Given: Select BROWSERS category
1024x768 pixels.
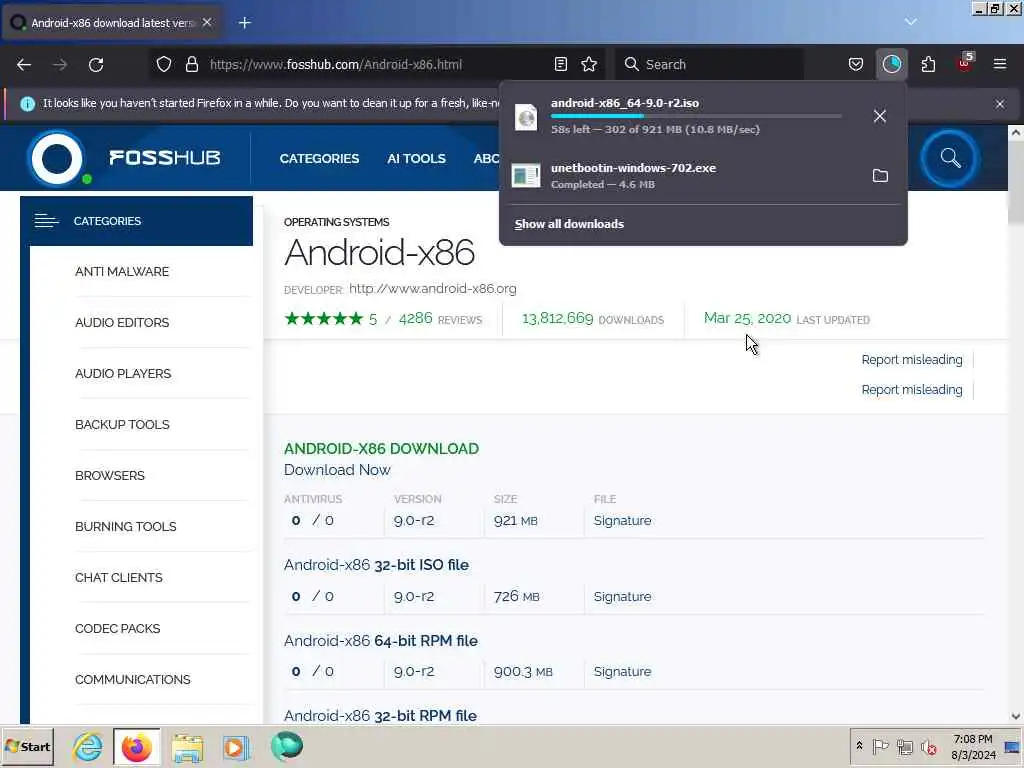Looking at the screenshot, I should tap(110, 475).
